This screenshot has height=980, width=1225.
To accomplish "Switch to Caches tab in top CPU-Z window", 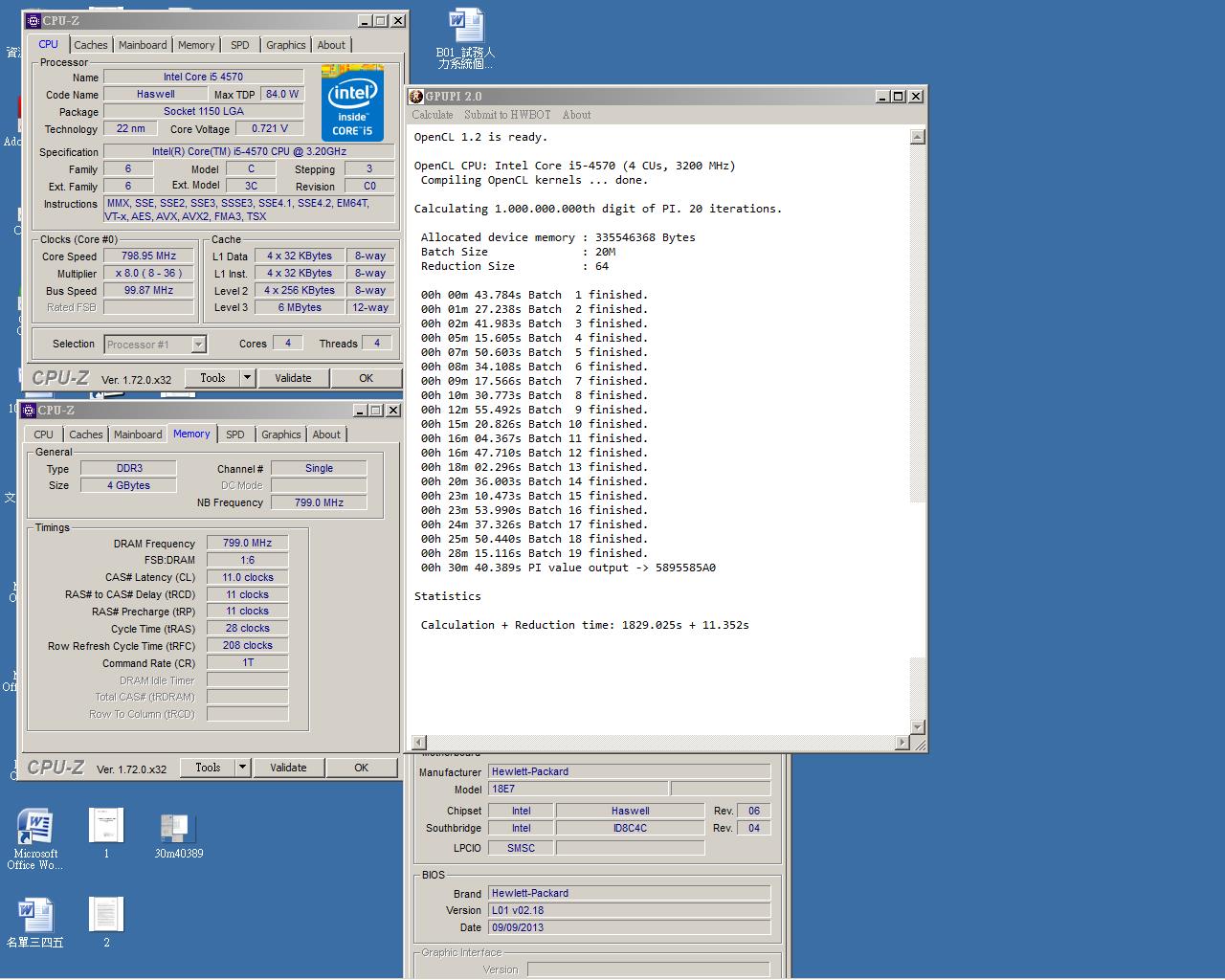I will [91, 45].
